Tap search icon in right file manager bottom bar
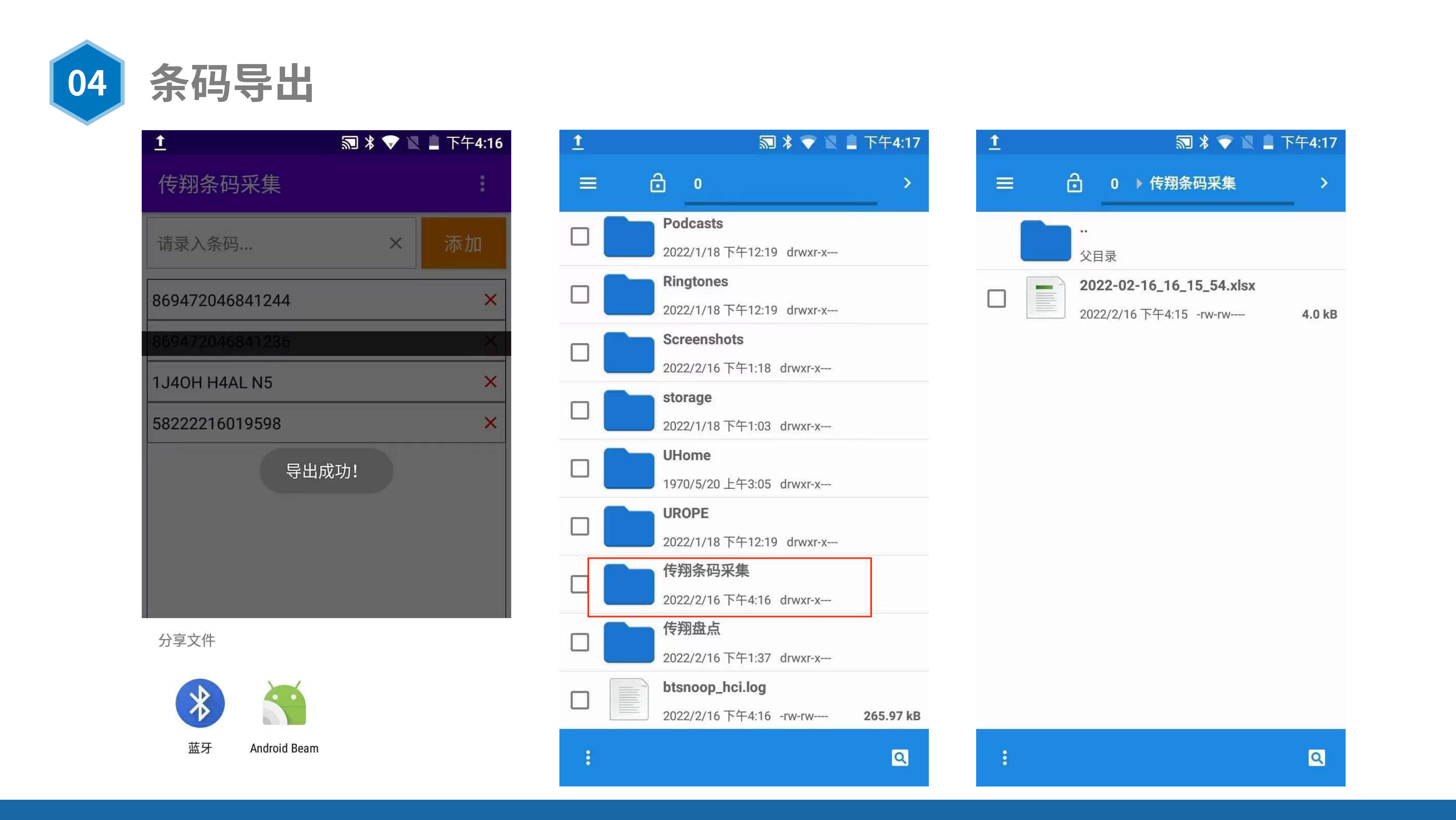1456x820 pixels. coord(1316,758)
